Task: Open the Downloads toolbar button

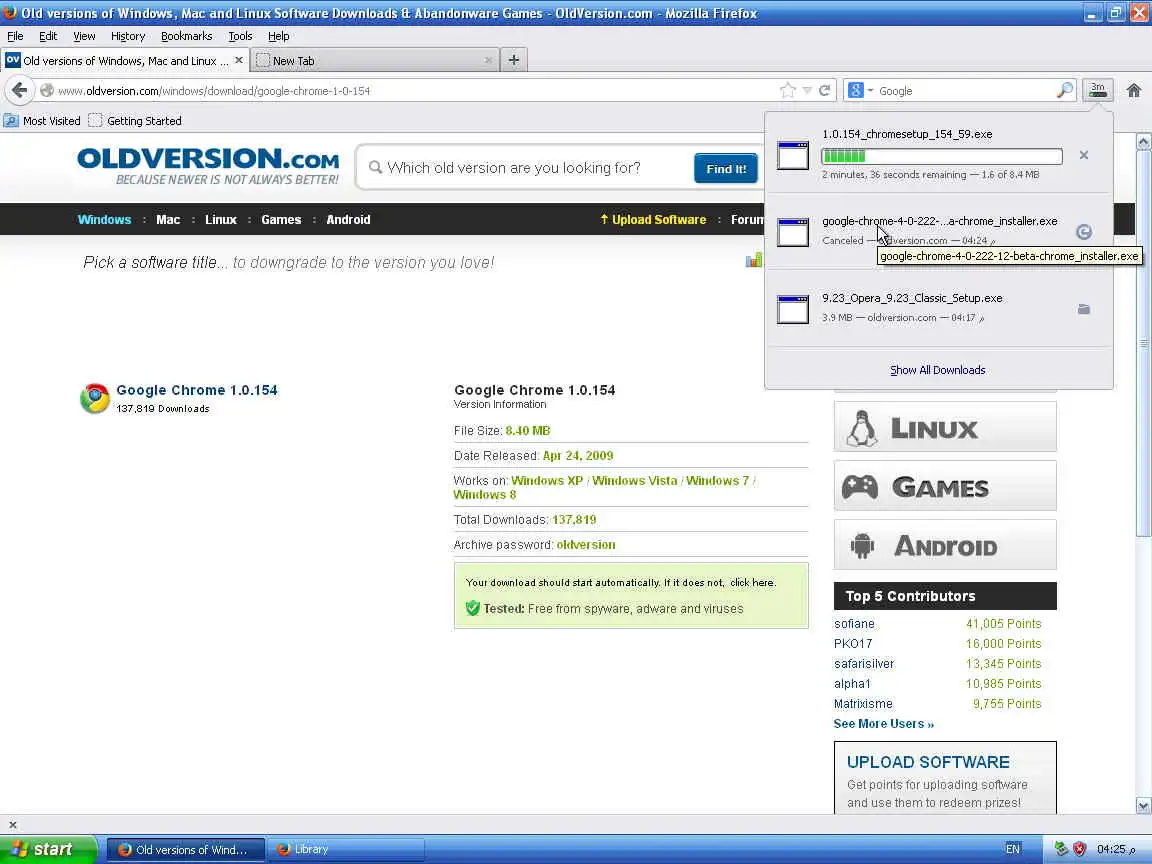Action: pos(1098,90)
